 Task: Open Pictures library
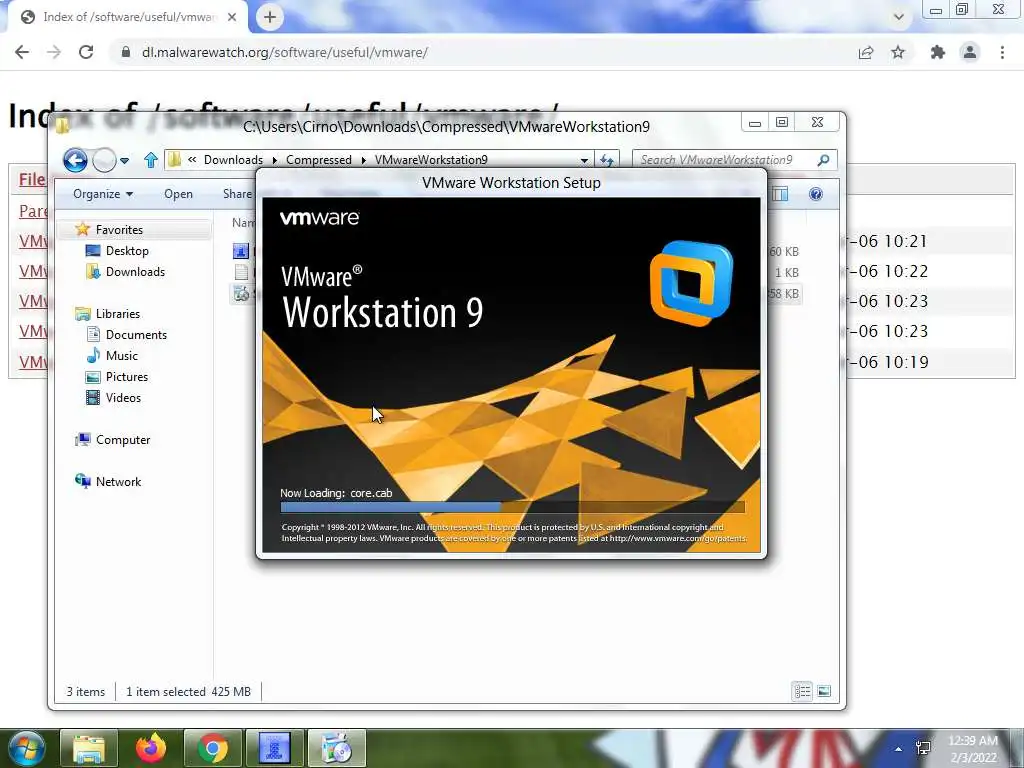pos(127,377)
